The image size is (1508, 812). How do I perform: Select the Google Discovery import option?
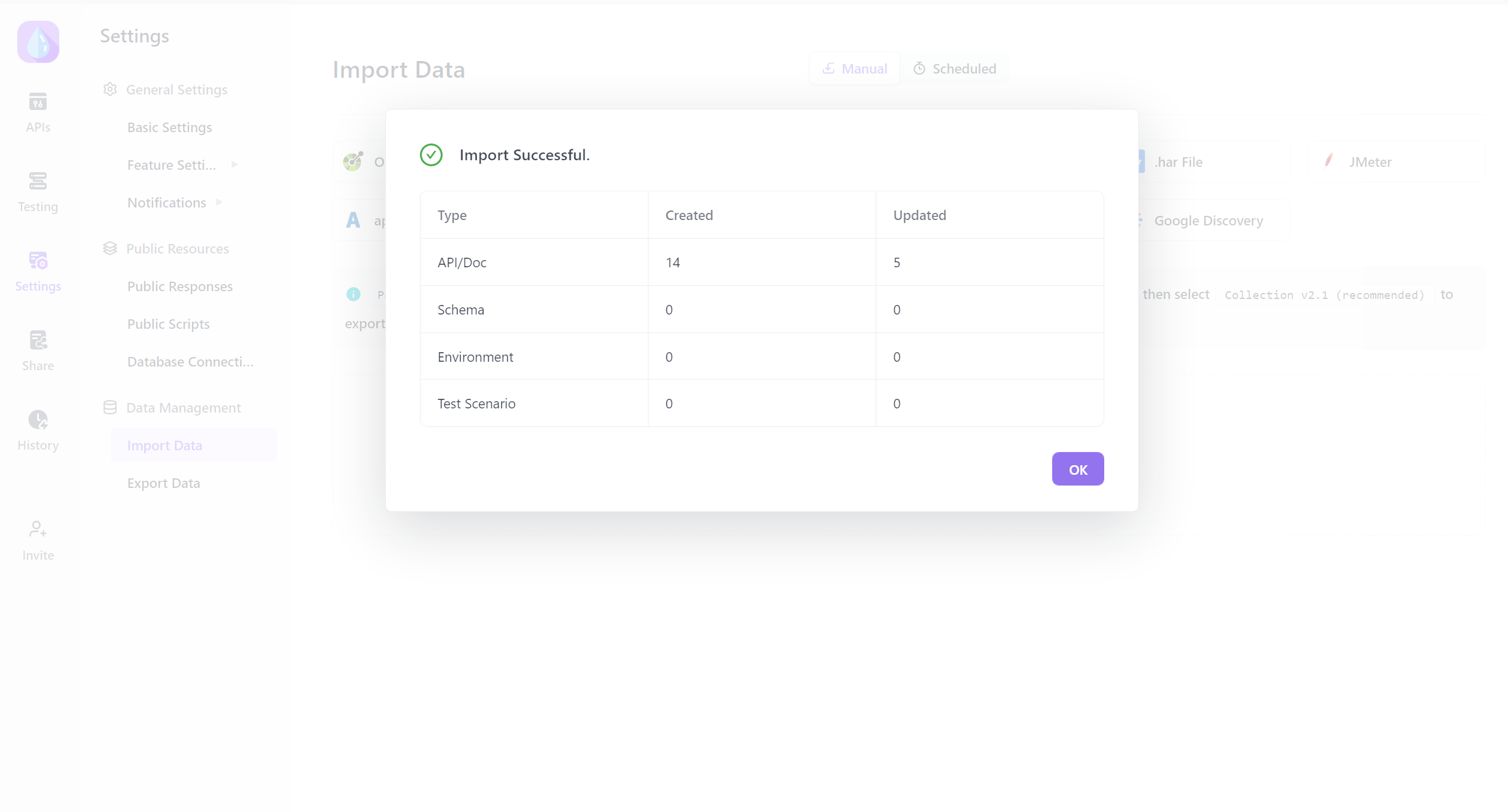point(1214,221)
